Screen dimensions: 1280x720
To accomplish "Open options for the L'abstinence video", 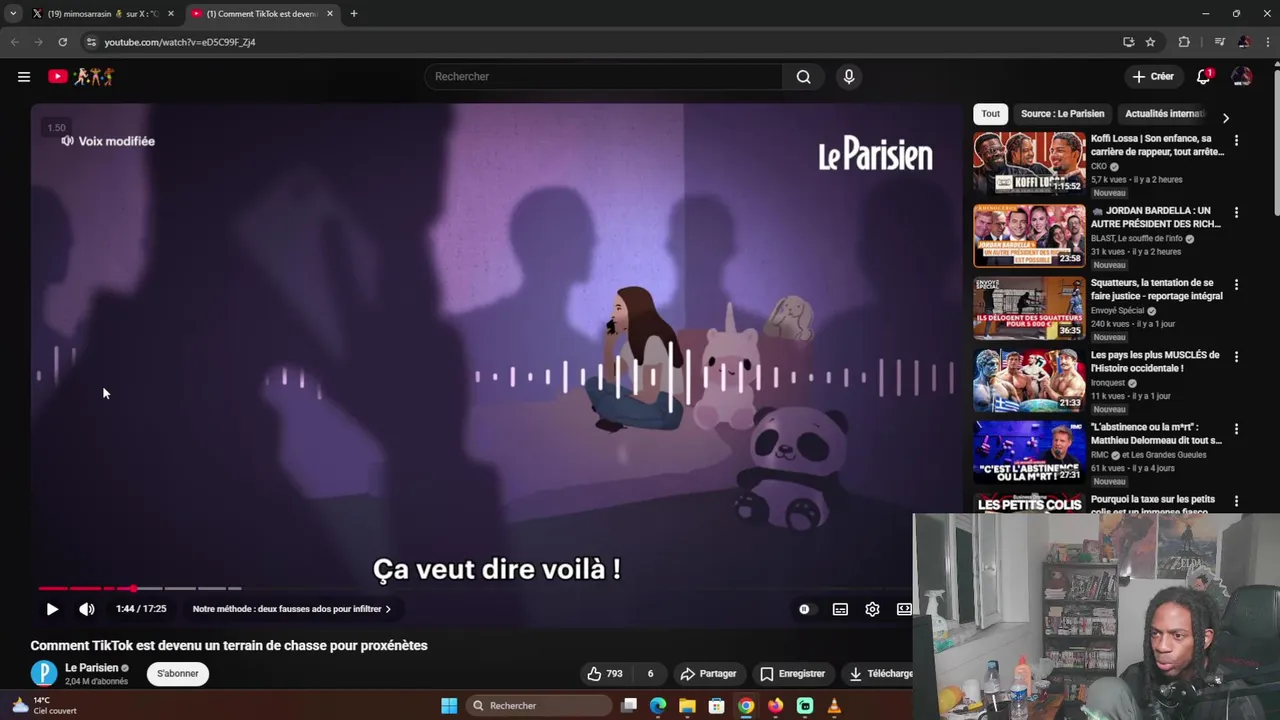I will (1236, 429).
